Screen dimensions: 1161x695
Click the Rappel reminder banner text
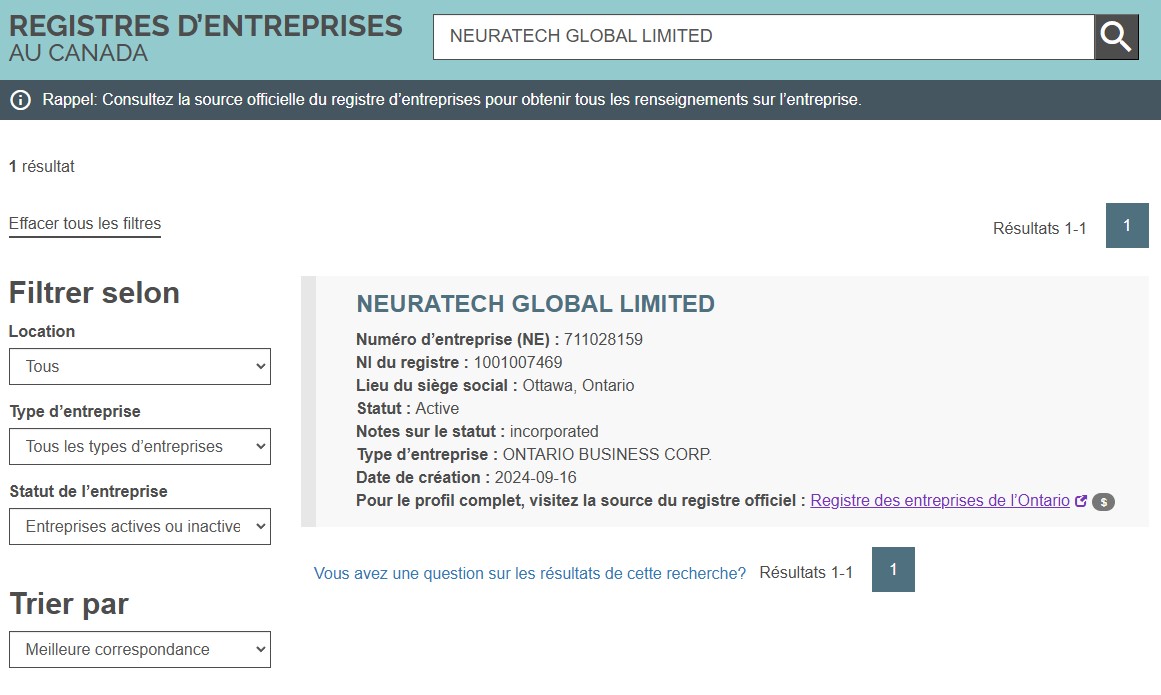pos(452,100)
